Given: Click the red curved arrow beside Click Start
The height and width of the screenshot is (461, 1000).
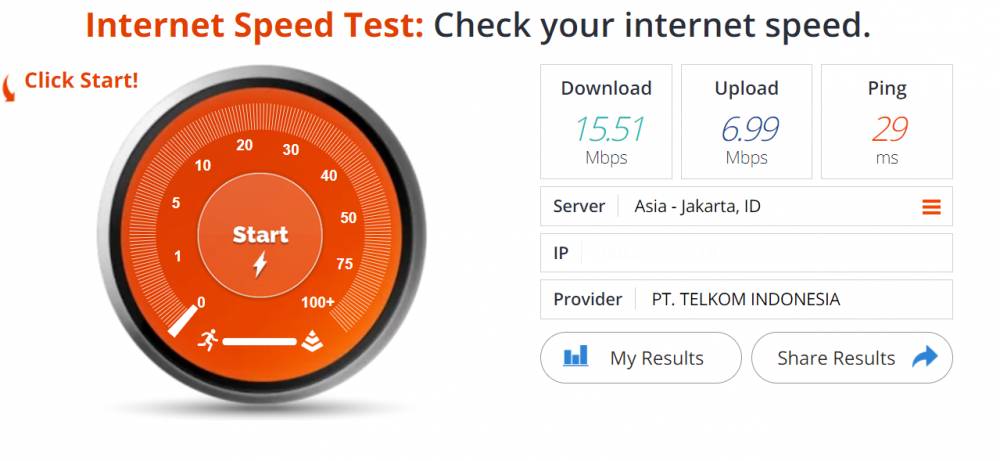Looking at the screenshot, I should click(x=8, y=89).
